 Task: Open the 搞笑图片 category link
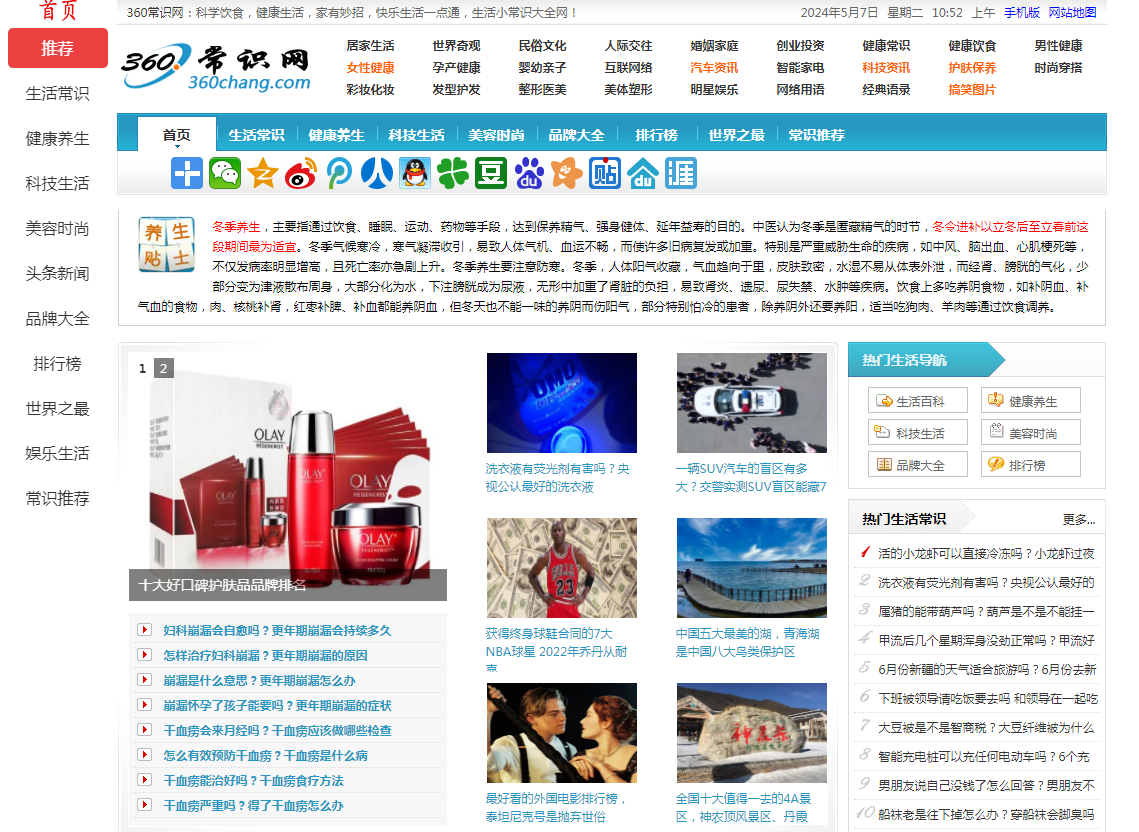point(972,90)
